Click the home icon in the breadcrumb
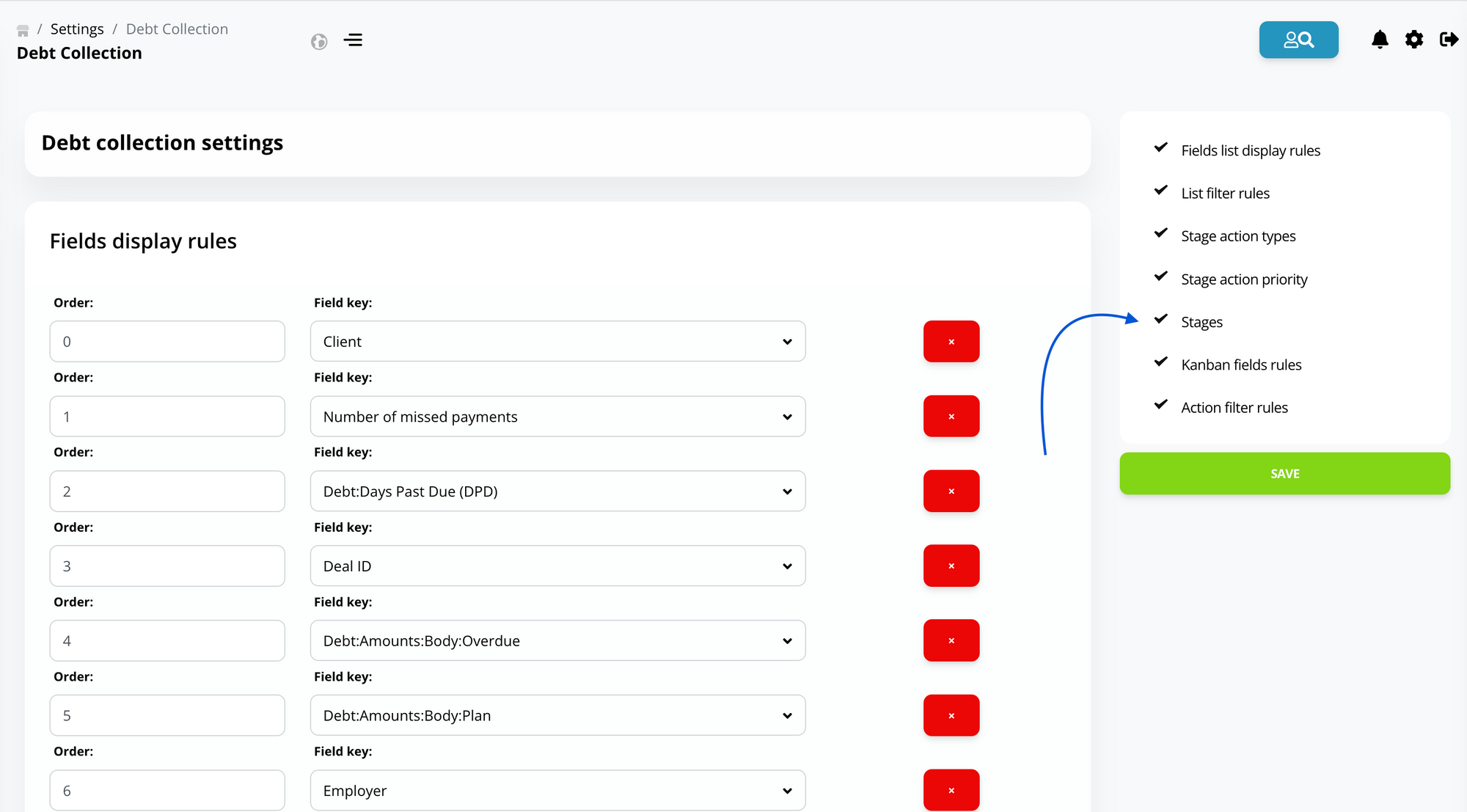The height and width of the screenshot is (812, 1467). coord(23,30)
